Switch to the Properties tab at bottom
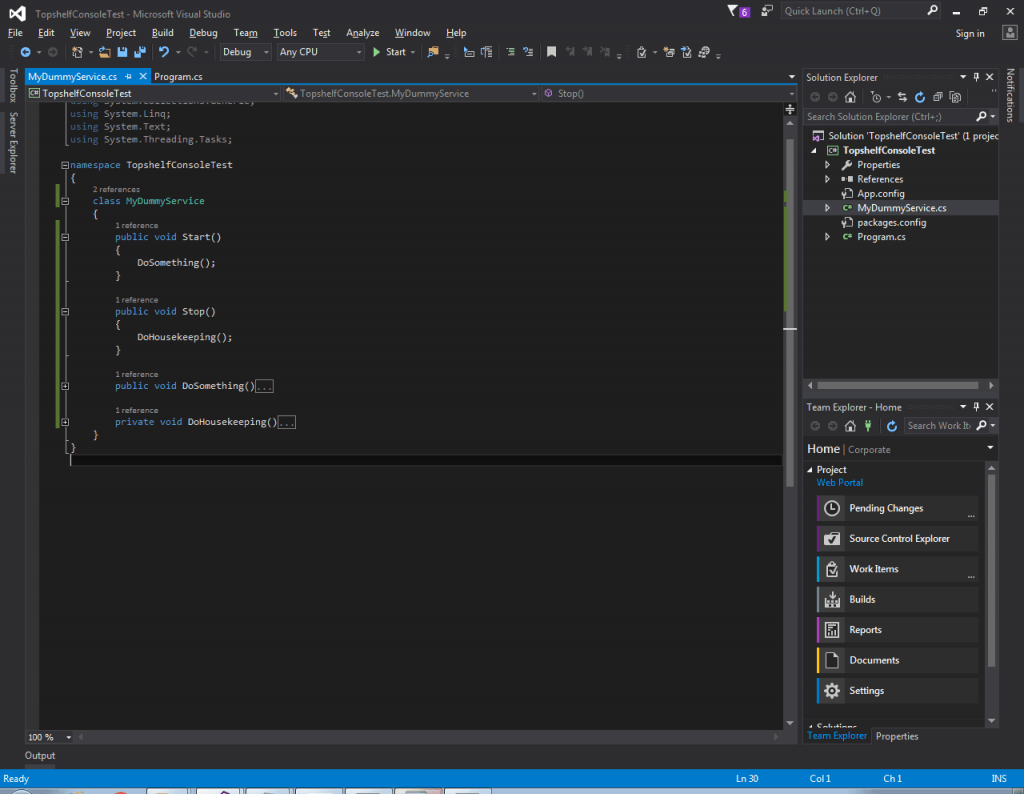This screenshot has width=1024, height=794. 897,737
